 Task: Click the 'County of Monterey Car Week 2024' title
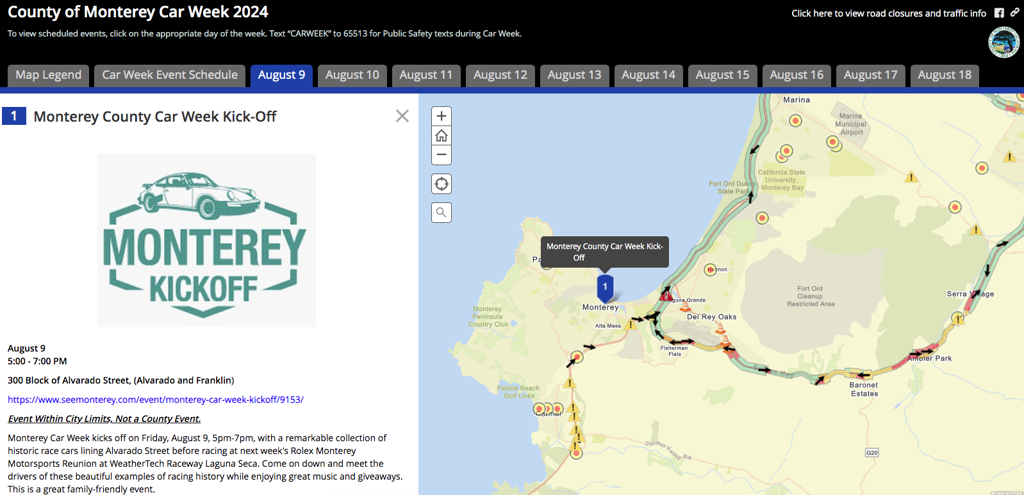138,12
